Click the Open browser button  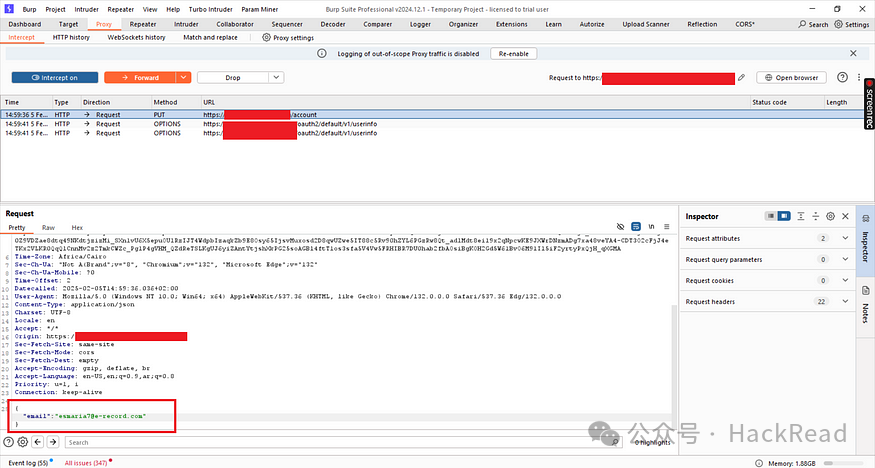pyautogui.click(x=791, y=78)
